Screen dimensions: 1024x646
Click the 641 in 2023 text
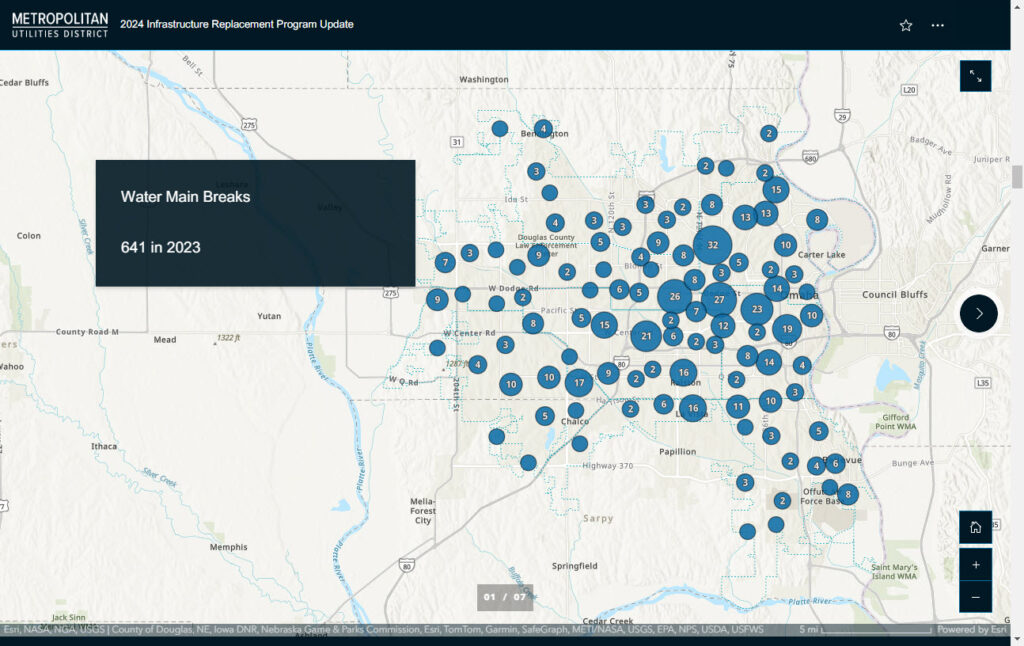point(160,248)
